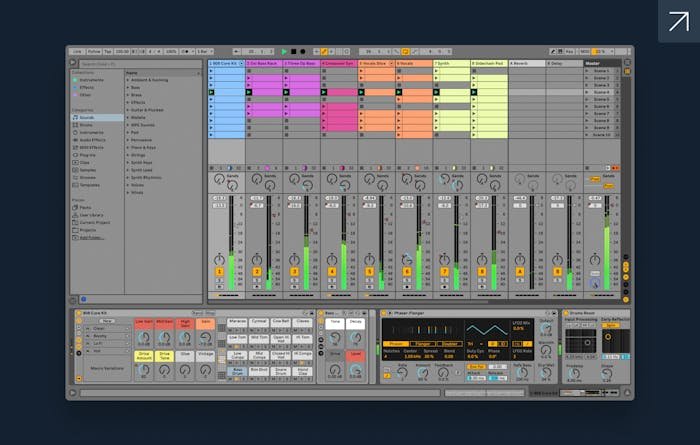Open the 1 Bar quantization dropdown

203,51
